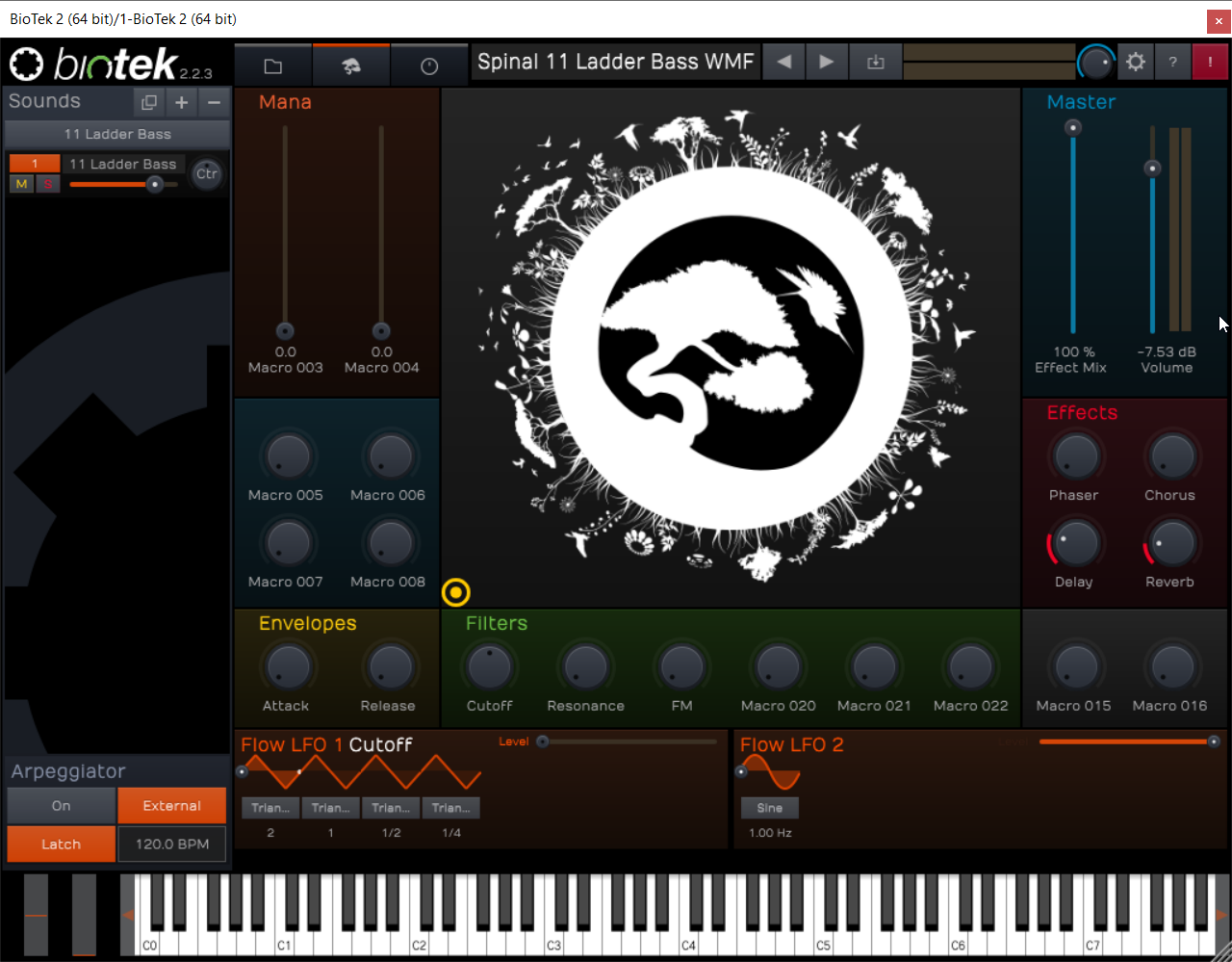Click the Delay effect knob
Screen dimensions: 1232x962
1075,543
